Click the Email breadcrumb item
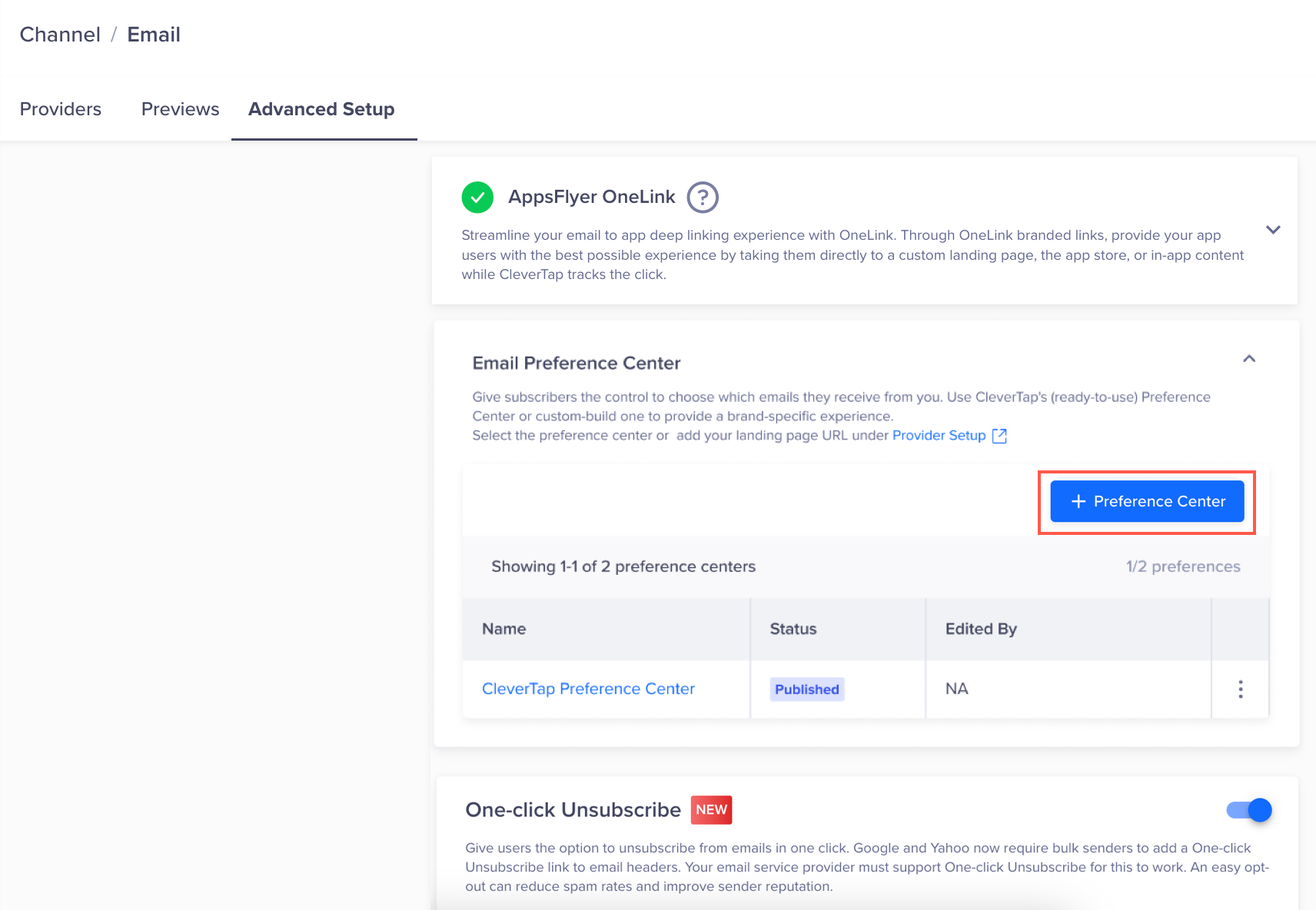1316x910 pixels. (x=154, y=35)
